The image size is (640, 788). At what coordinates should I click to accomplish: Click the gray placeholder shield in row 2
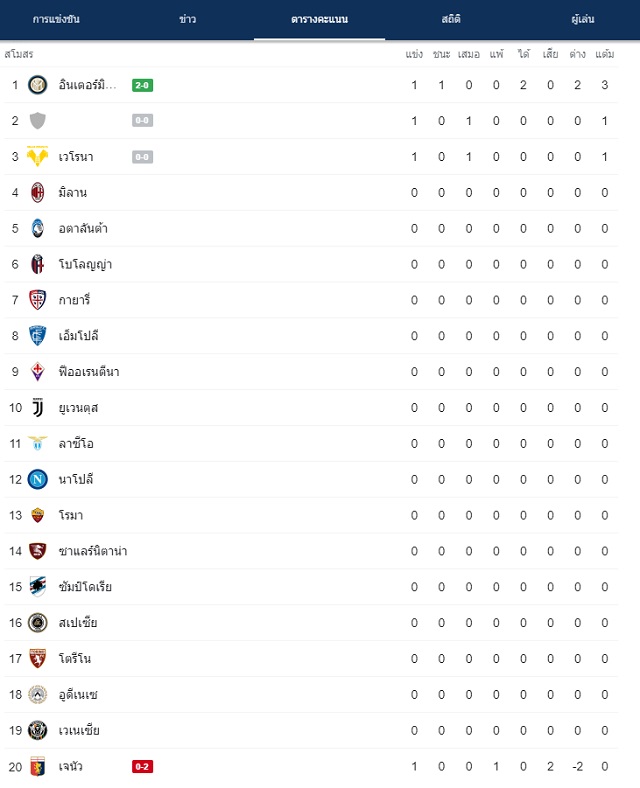[x=38, y=121]
